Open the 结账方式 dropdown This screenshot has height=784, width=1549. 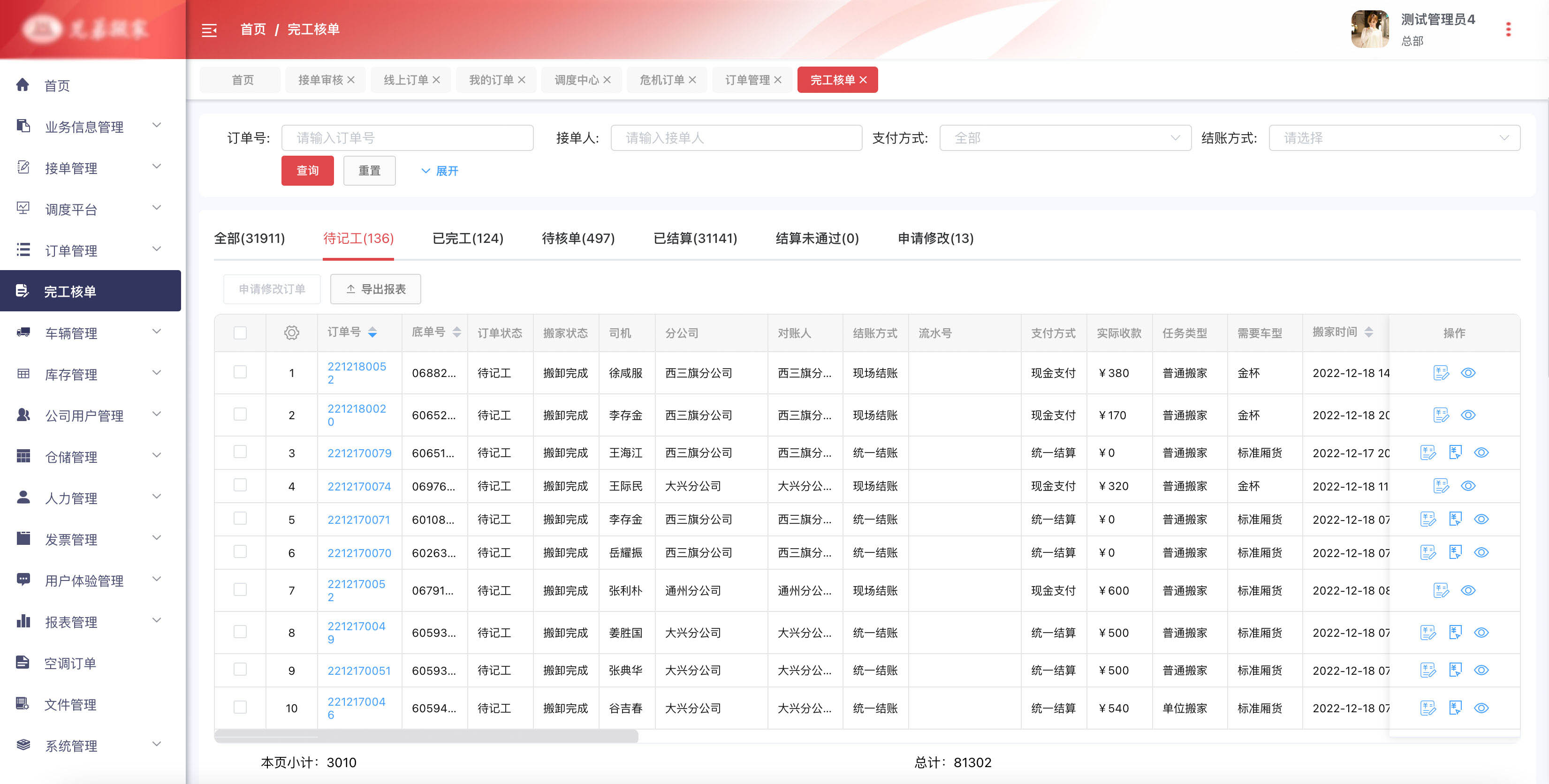pyautogui.click(x=1394, y=138)
